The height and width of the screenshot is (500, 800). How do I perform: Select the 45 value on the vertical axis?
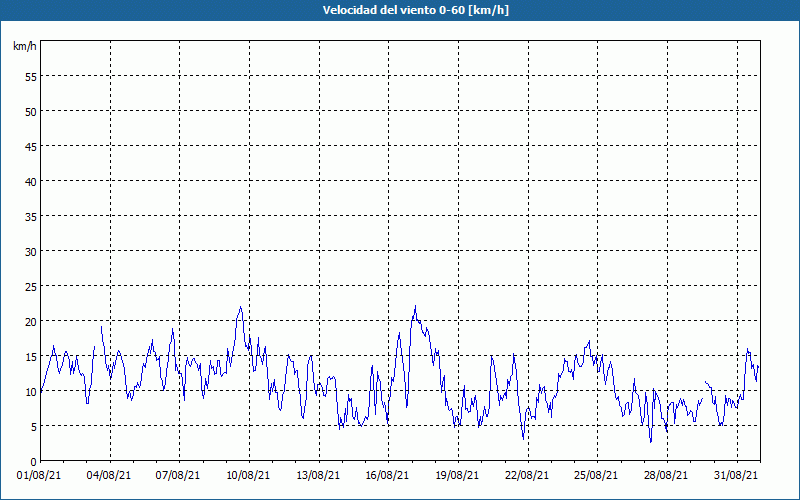31,146
